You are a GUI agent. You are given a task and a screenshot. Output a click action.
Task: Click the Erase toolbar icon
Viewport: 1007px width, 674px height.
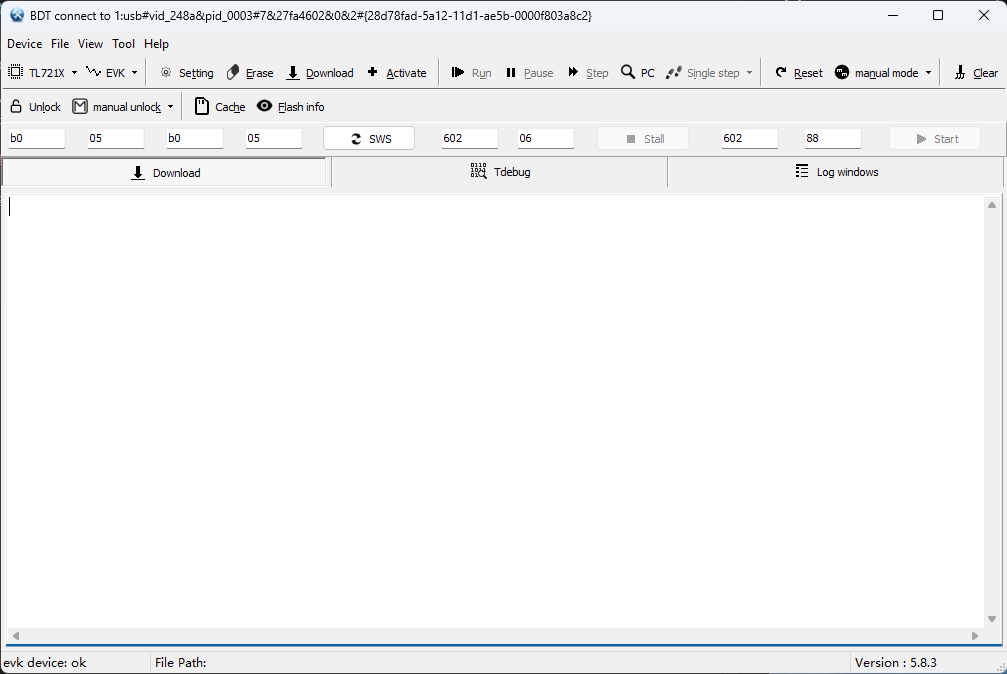coord(233,73)
